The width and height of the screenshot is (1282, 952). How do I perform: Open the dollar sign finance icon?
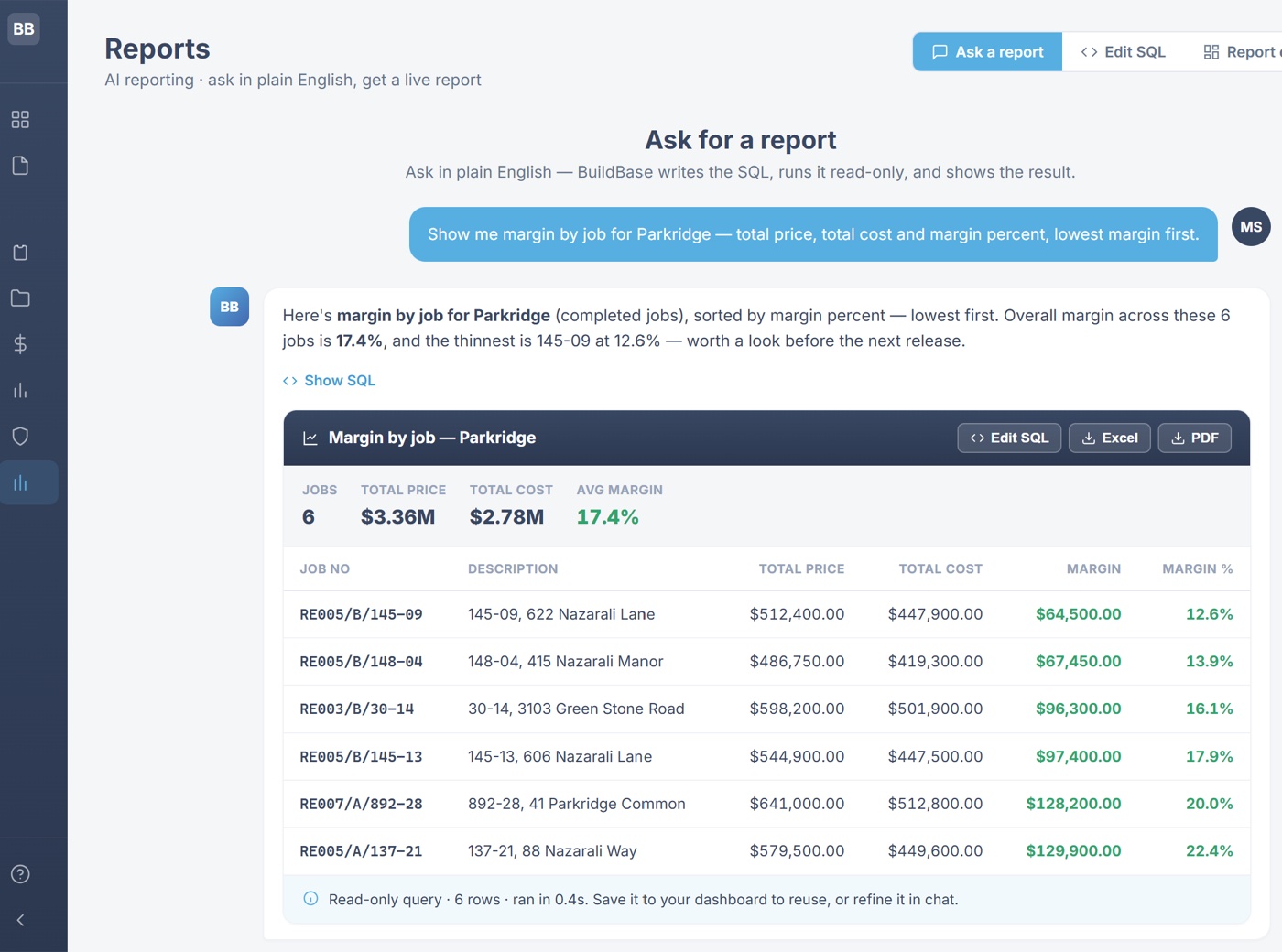[20, 344]
